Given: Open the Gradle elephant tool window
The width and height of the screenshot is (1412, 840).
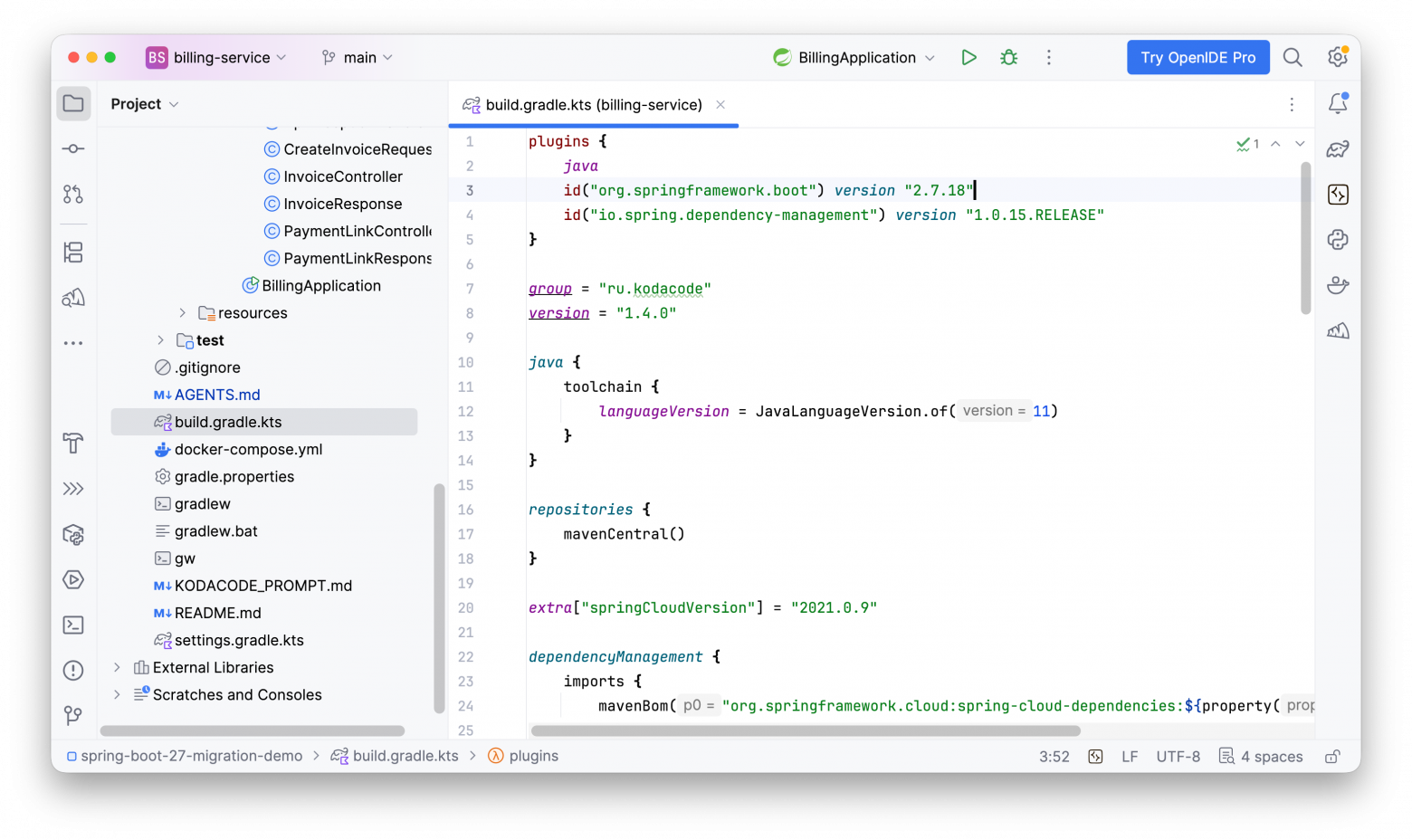Looking at the screenshot, I should point(1338,148).
